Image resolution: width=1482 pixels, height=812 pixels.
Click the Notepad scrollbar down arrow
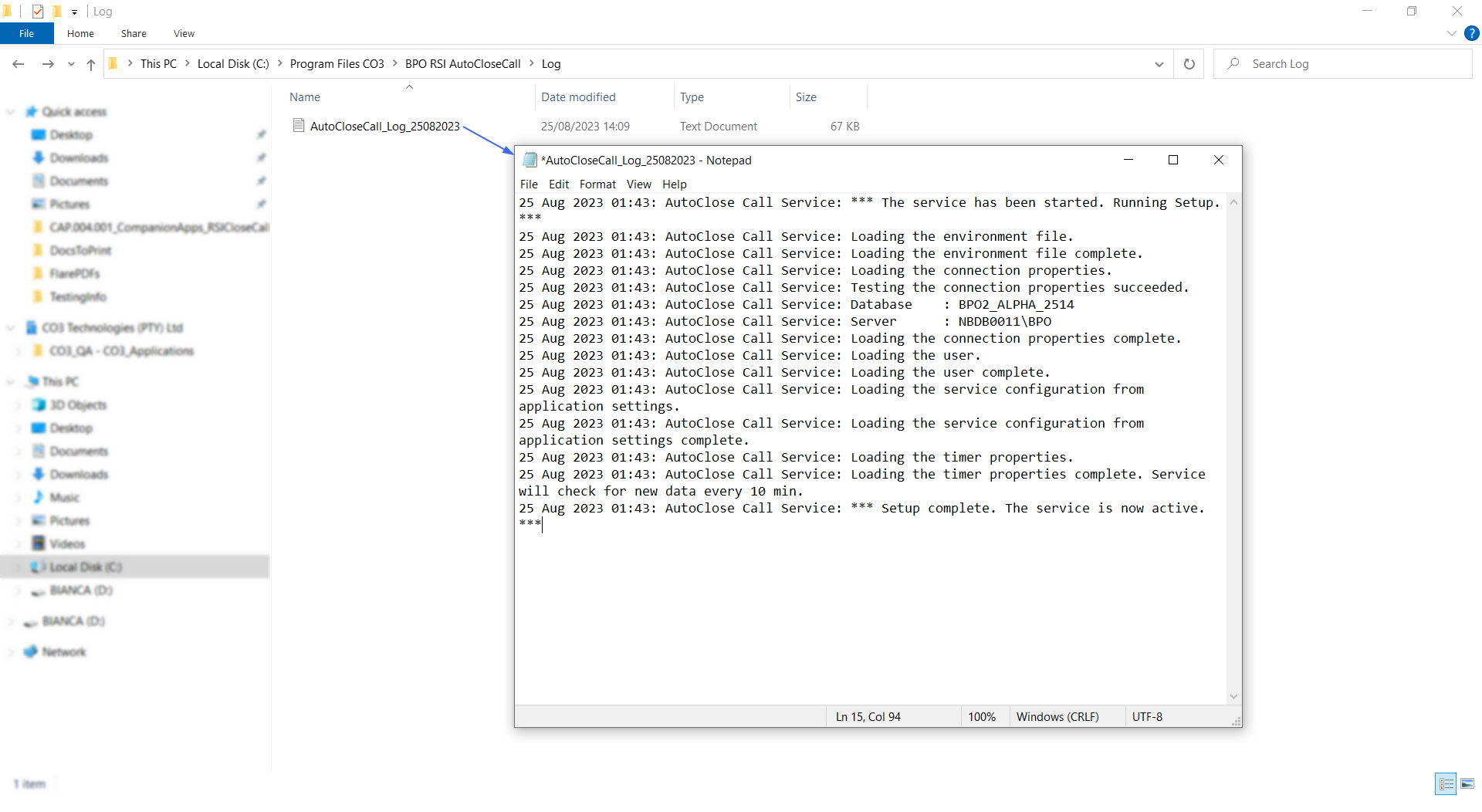[1233, 696]
